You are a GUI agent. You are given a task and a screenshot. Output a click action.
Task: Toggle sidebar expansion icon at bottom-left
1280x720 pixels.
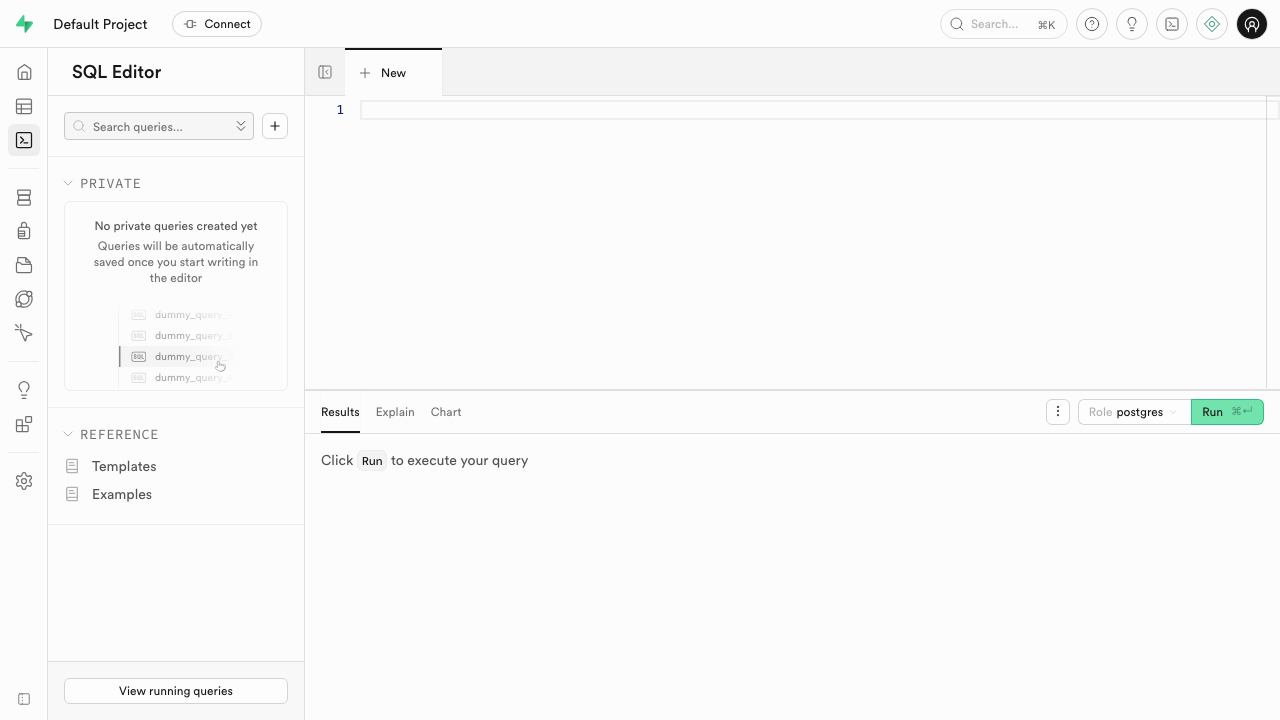pos(24,699)
